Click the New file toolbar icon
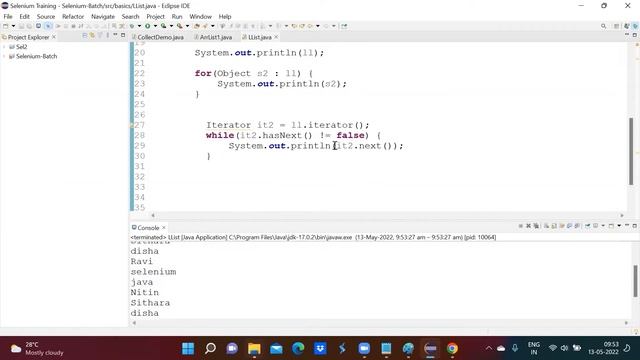Screen dimensions: 640x360 6,26
